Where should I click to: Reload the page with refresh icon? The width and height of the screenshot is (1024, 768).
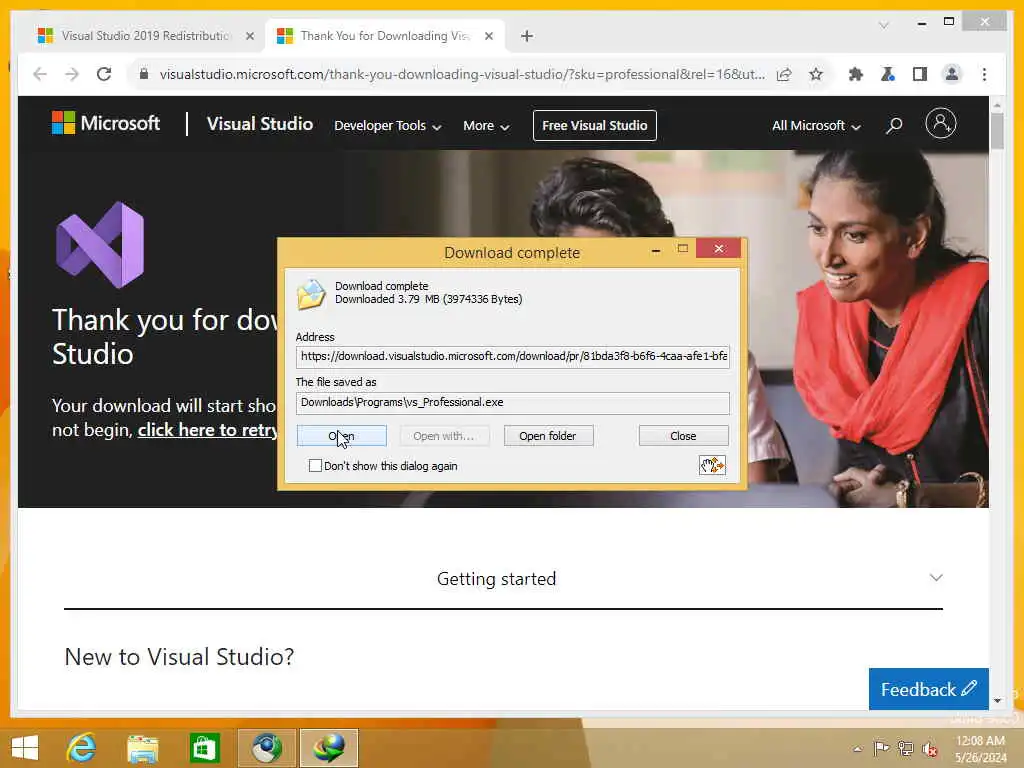pos(104,74)
